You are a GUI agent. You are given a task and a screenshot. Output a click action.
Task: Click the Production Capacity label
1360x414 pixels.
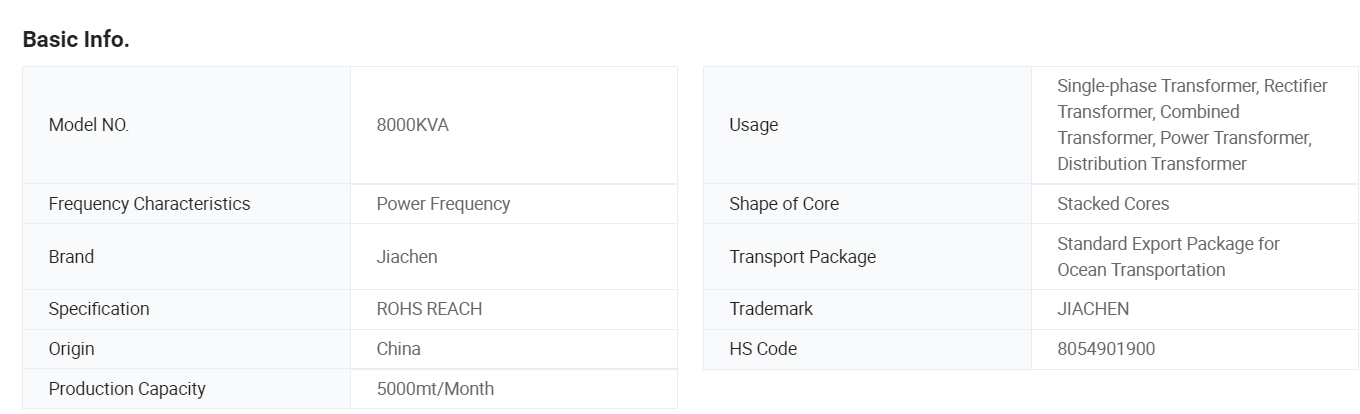[x=127, y=389]
